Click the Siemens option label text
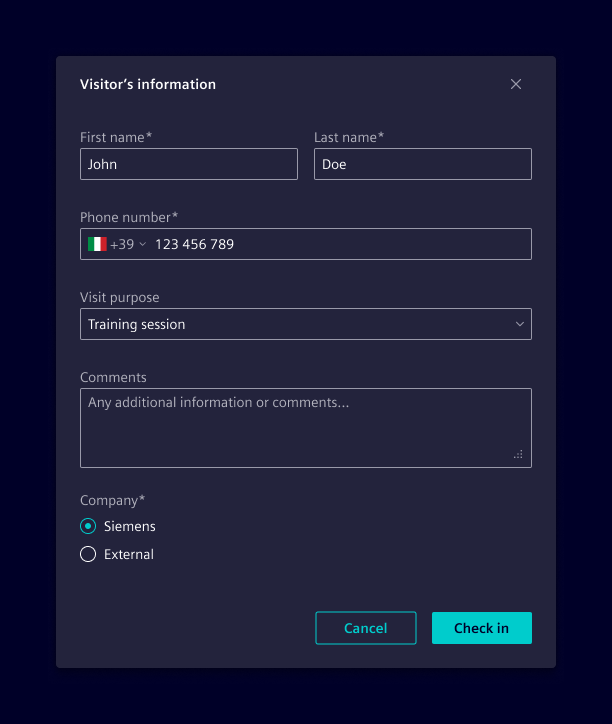This screenshot has width=612, height=724. (130, 526)
